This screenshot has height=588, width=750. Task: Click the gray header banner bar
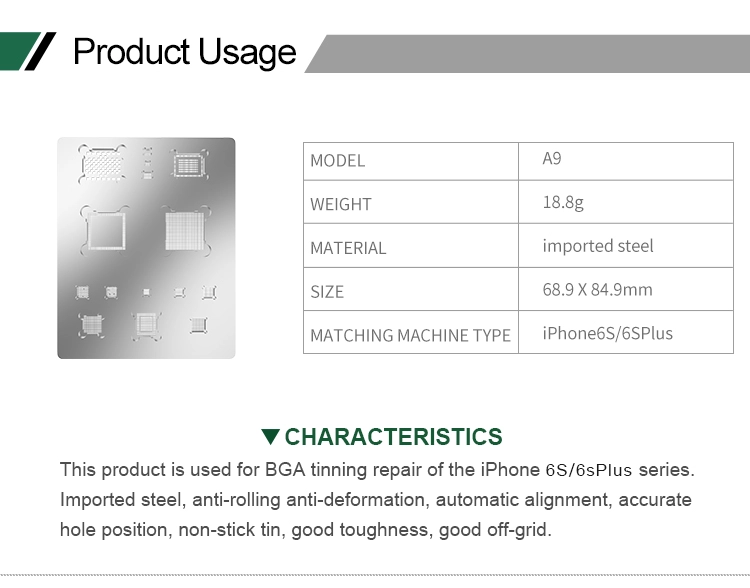click(x=527, y=54)
